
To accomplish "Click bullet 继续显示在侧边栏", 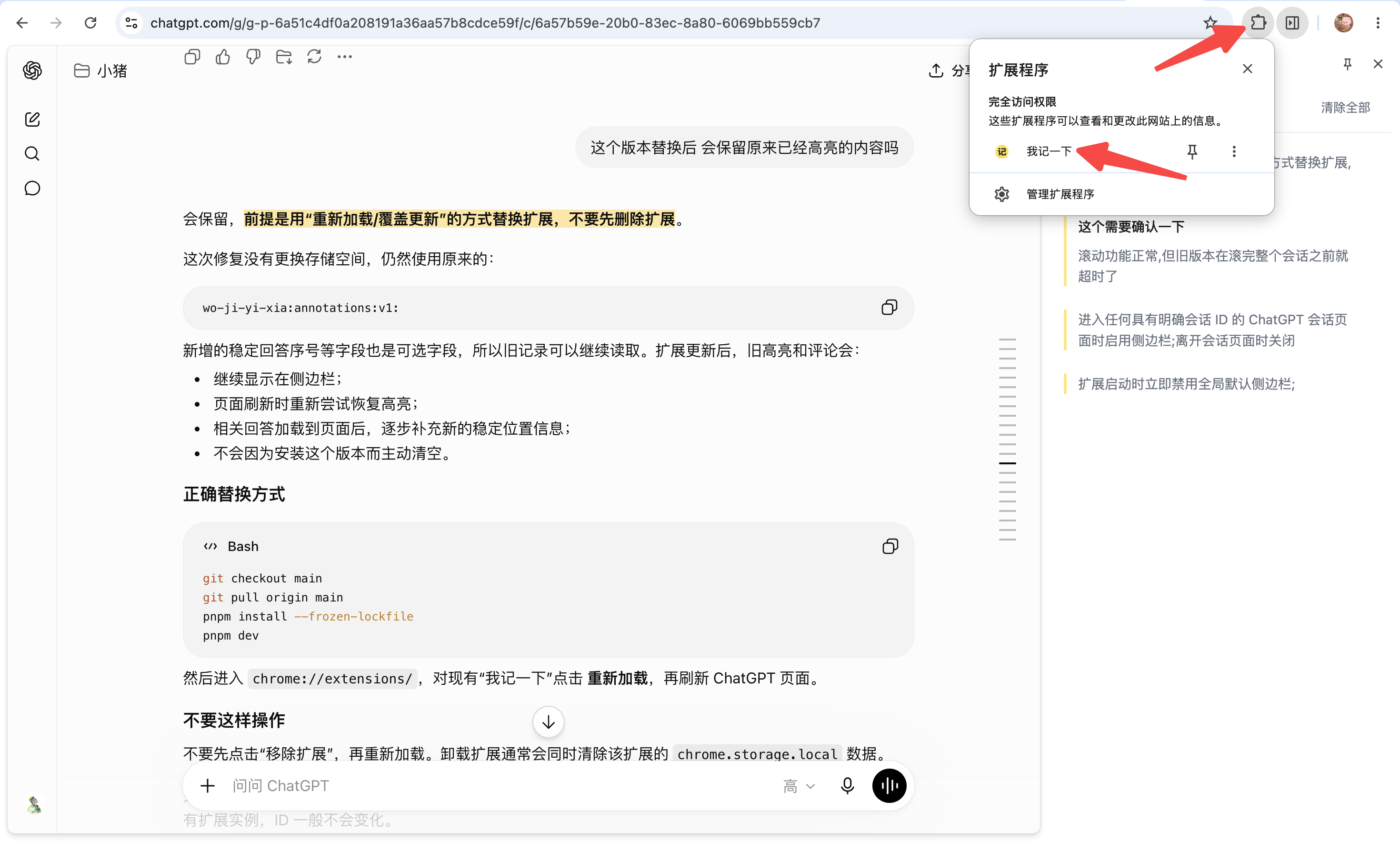I will (278, 379).
